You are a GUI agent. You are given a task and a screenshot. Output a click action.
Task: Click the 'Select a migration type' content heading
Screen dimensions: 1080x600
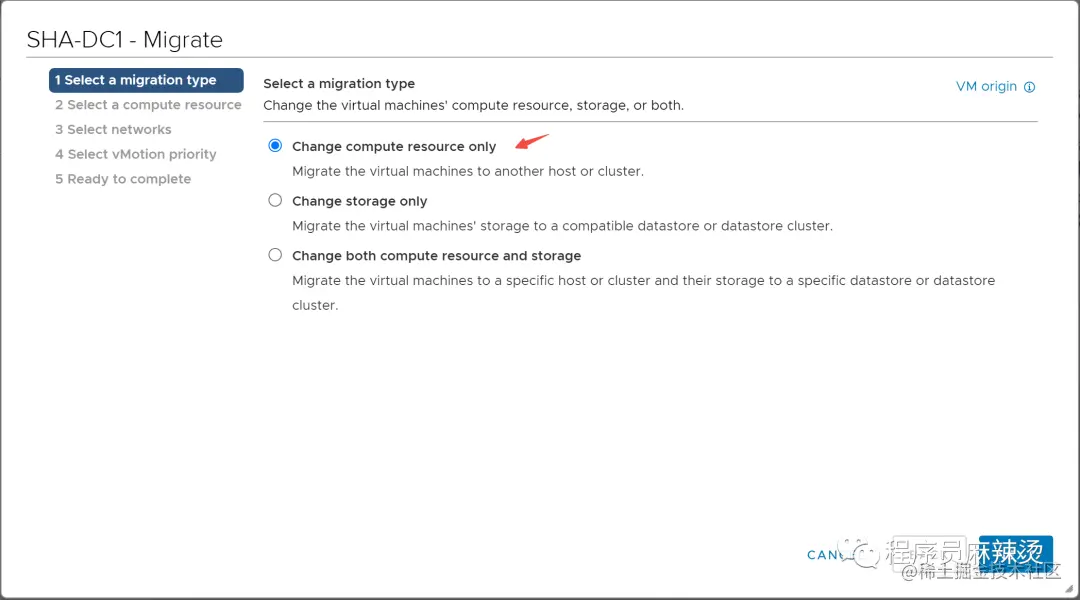pyautogui.click(x=339, y=84)
